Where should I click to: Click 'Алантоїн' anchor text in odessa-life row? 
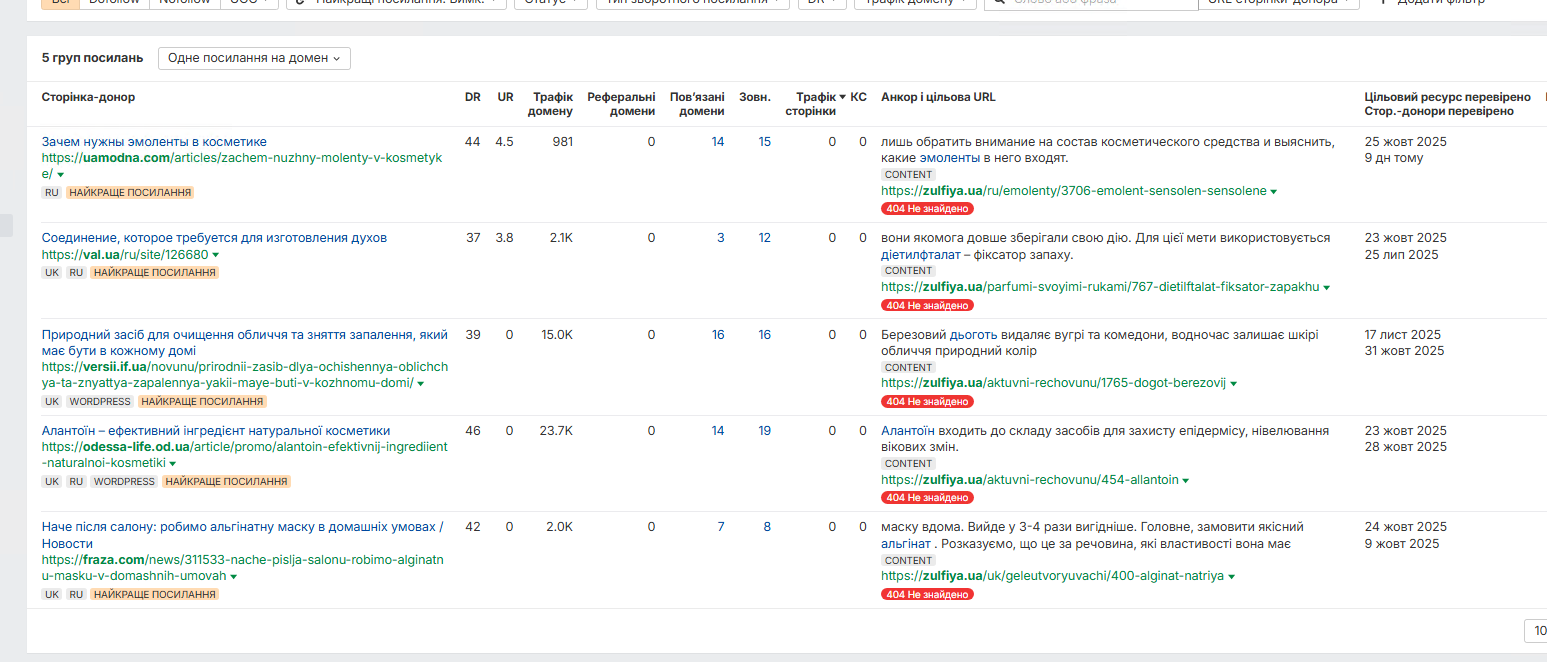(908, 431)
